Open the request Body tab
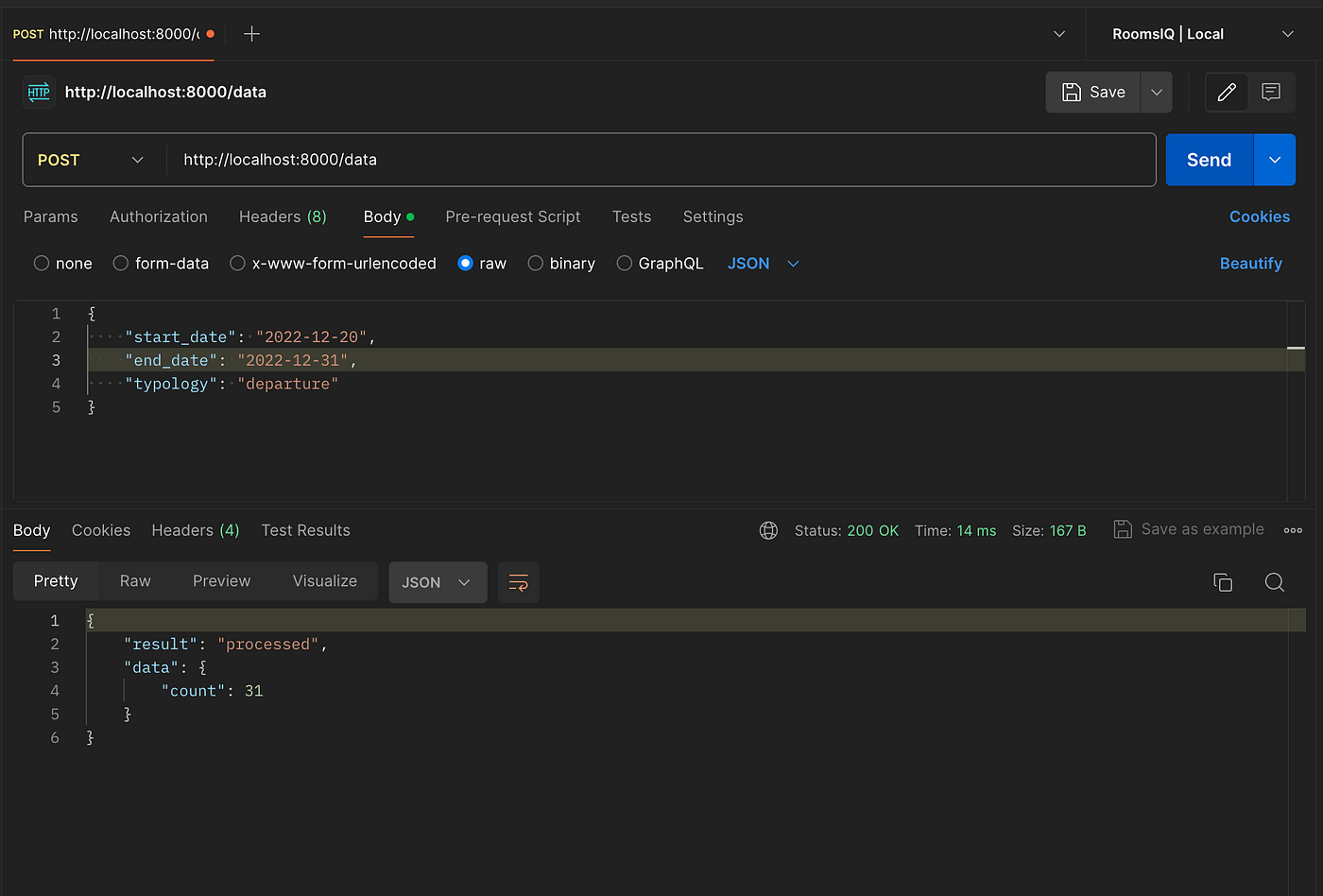Screen dimensions: 1323x896 coord(388,216)
